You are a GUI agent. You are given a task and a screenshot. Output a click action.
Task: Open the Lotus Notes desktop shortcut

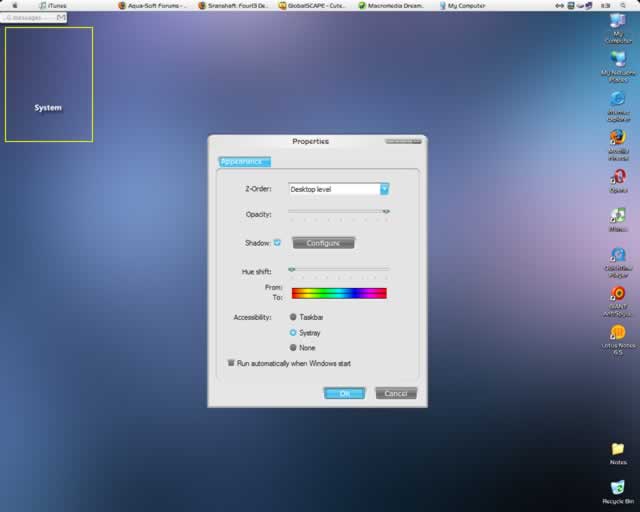click(618, 340)
